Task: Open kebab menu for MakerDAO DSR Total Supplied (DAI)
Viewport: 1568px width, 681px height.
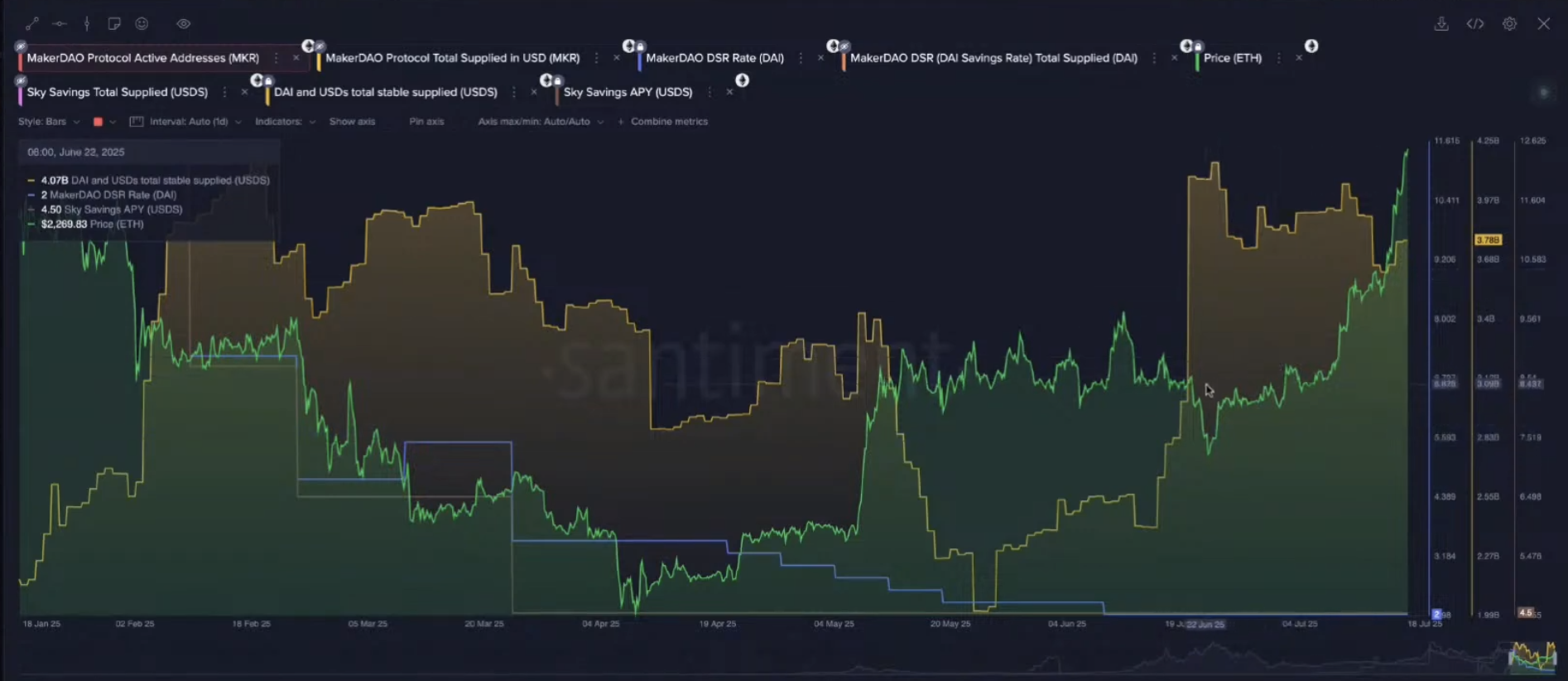Action: pyautogui.click(x=1154, y=58)
